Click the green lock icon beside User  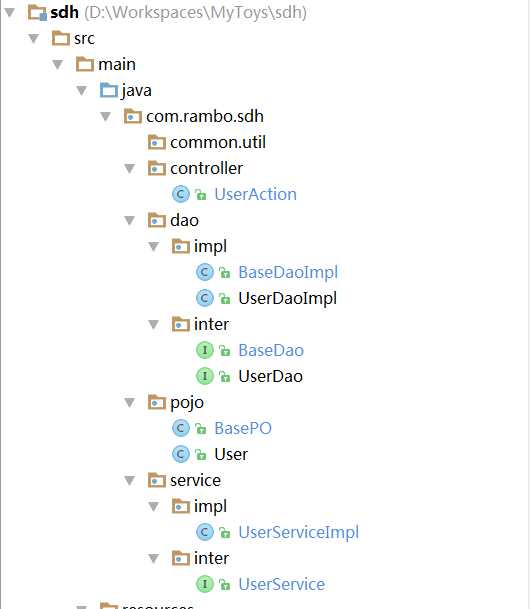coord(201,454)
